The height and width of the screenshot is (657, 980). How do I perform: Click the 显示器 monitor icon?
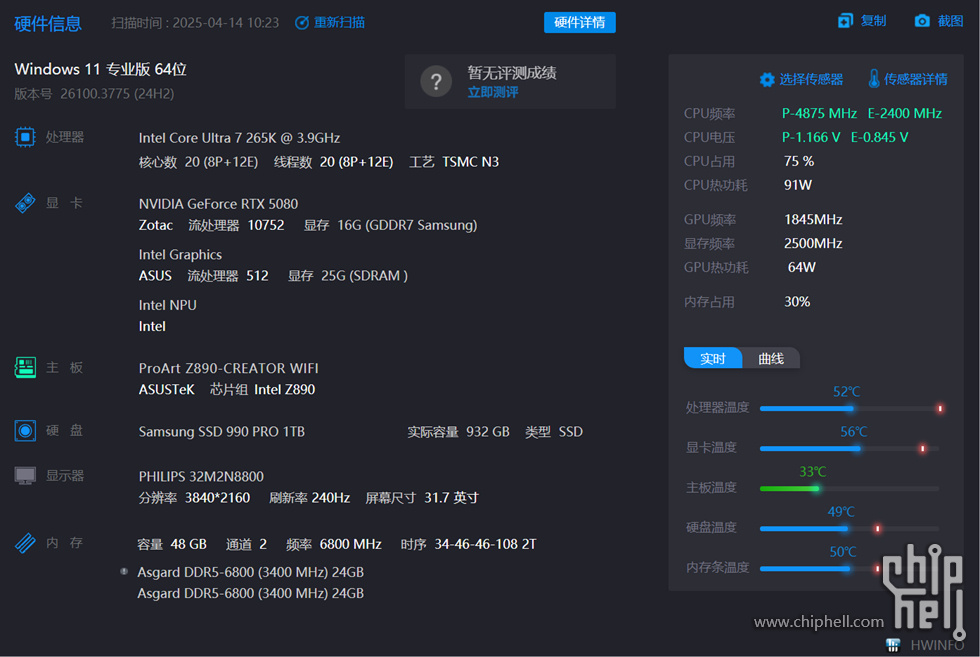[x=25, y=476]
